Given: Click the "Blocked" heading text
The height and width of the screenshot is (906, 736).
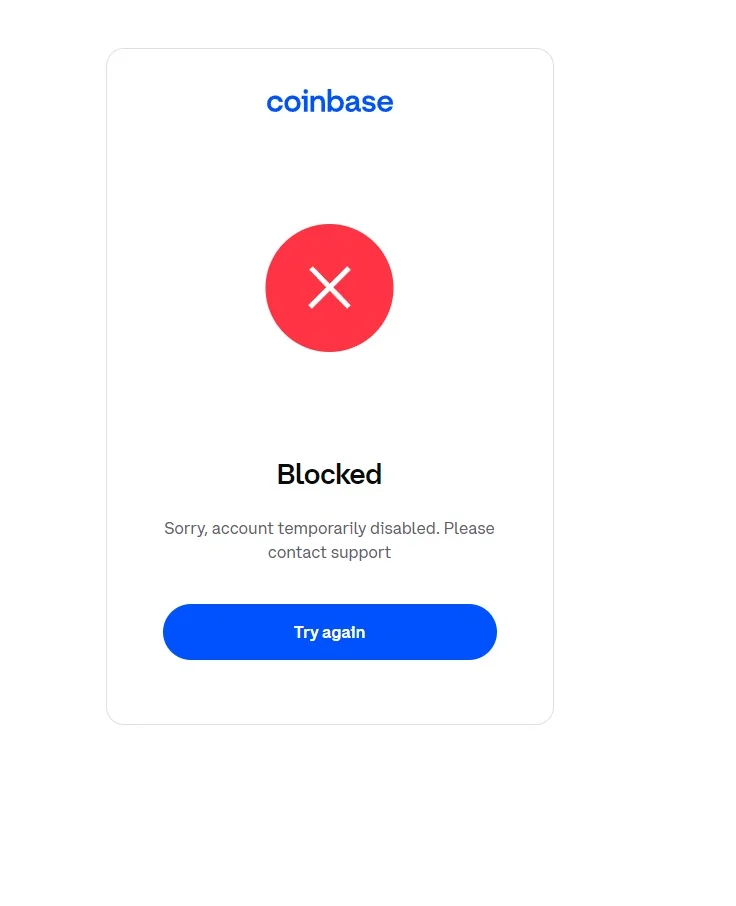Looking at the screenshot, I should pos(329,474).
